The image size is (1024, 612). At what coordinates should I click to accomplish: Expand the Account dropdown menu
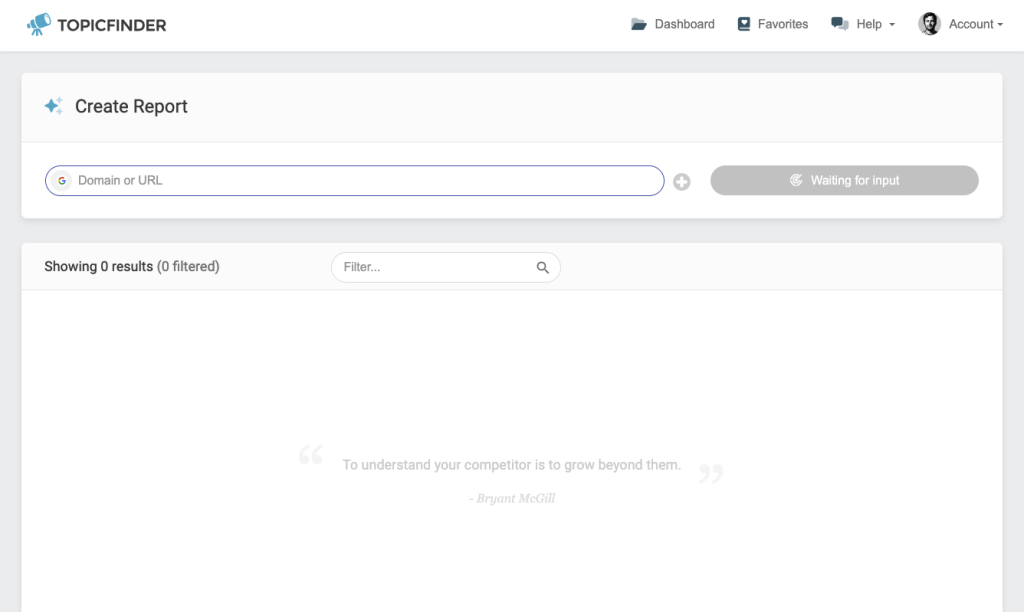tap(976, 24)
